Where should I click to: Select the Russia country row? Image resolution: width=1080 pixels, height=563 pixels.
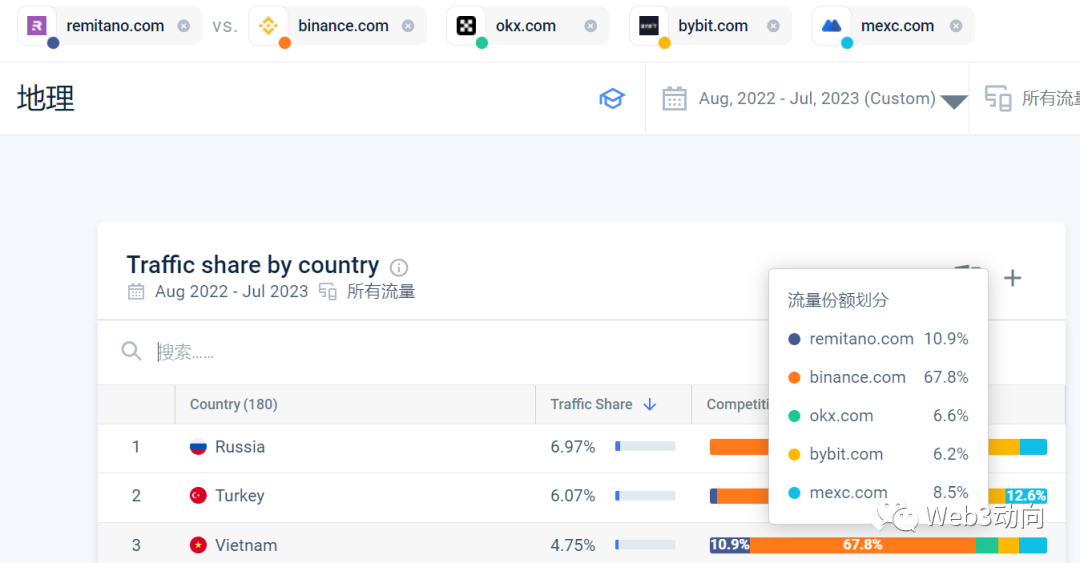click(x=581, y=448)
